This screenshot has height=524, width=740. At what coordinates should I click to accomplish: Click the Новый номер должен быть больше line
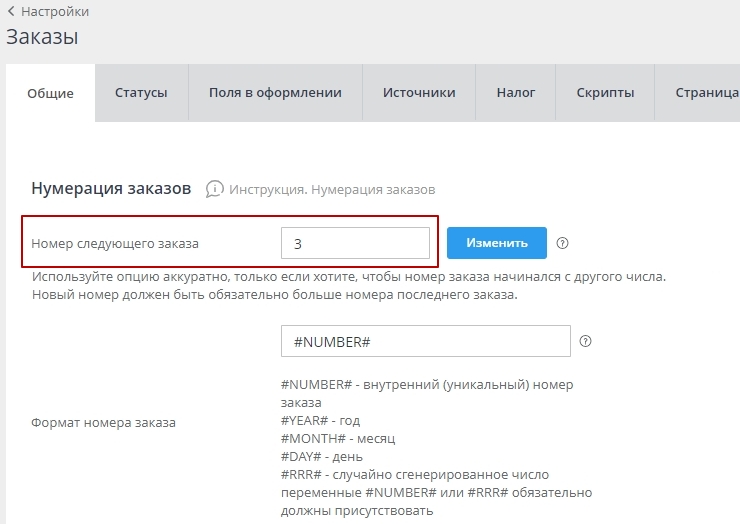pos(275,295)
